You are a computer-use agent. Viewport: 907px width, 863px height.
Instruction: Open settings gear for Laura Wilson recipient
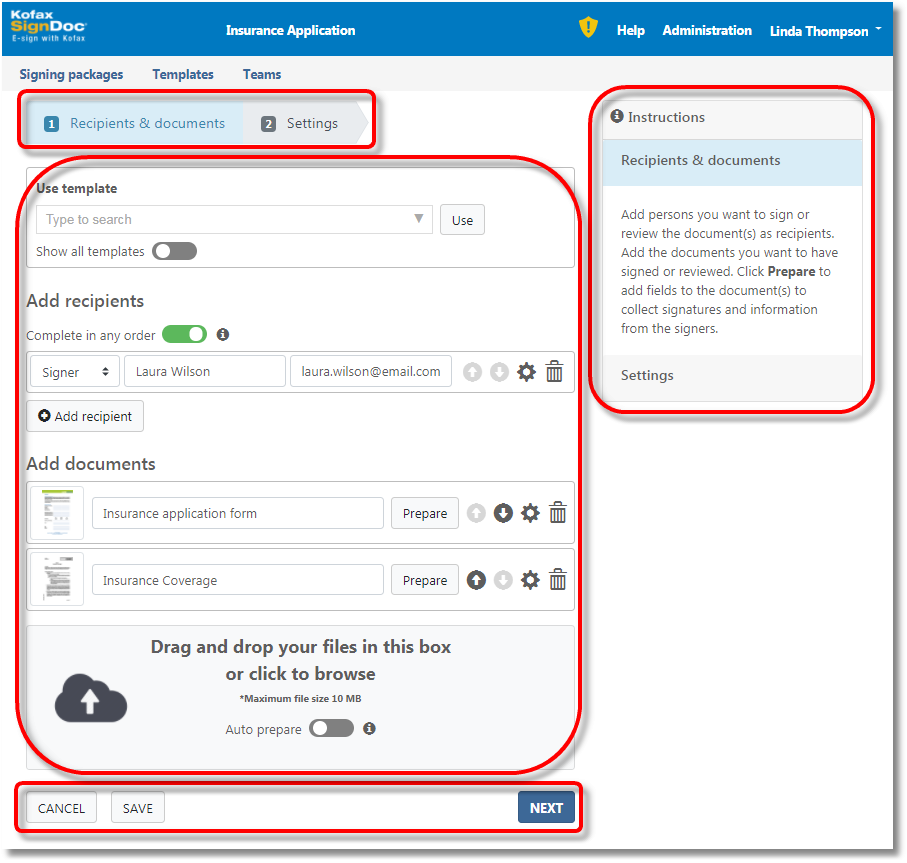coord(526,372)
